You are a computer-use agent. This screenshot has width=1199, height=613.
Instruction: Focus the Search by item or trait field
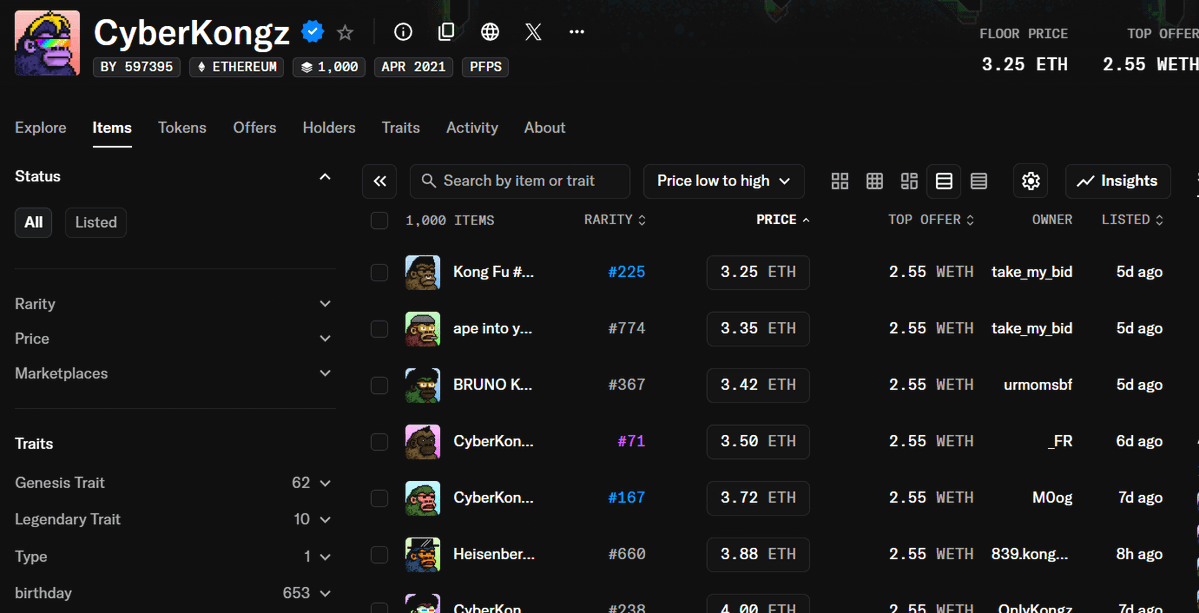pos(520,181)
